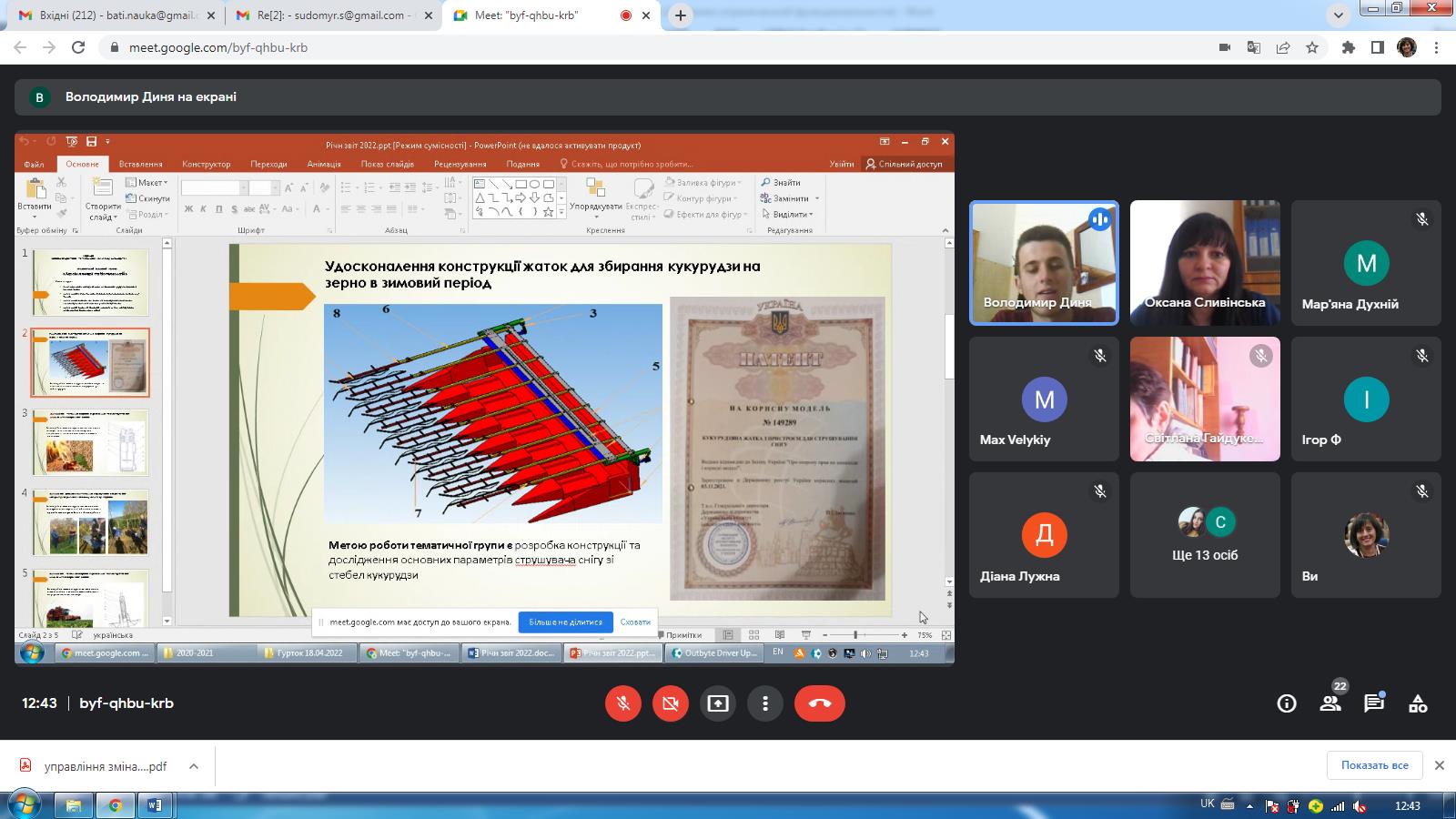Open the 'Рецензування' ribbon tab
Image resolution: width=1456 pixels, height=819 pixels.
pos(460,164)
